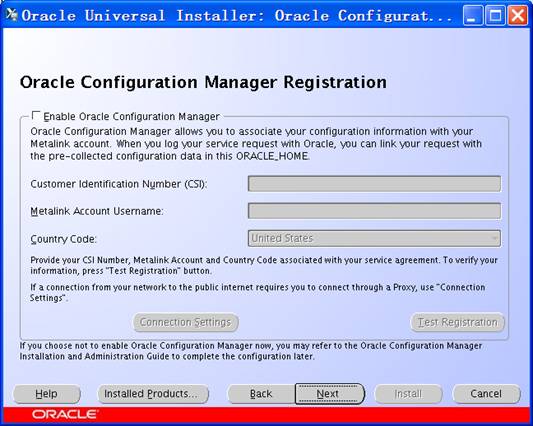Viewport: 533px width, 426px height.
Task: Open the Help button
Action: click(47, 394)
